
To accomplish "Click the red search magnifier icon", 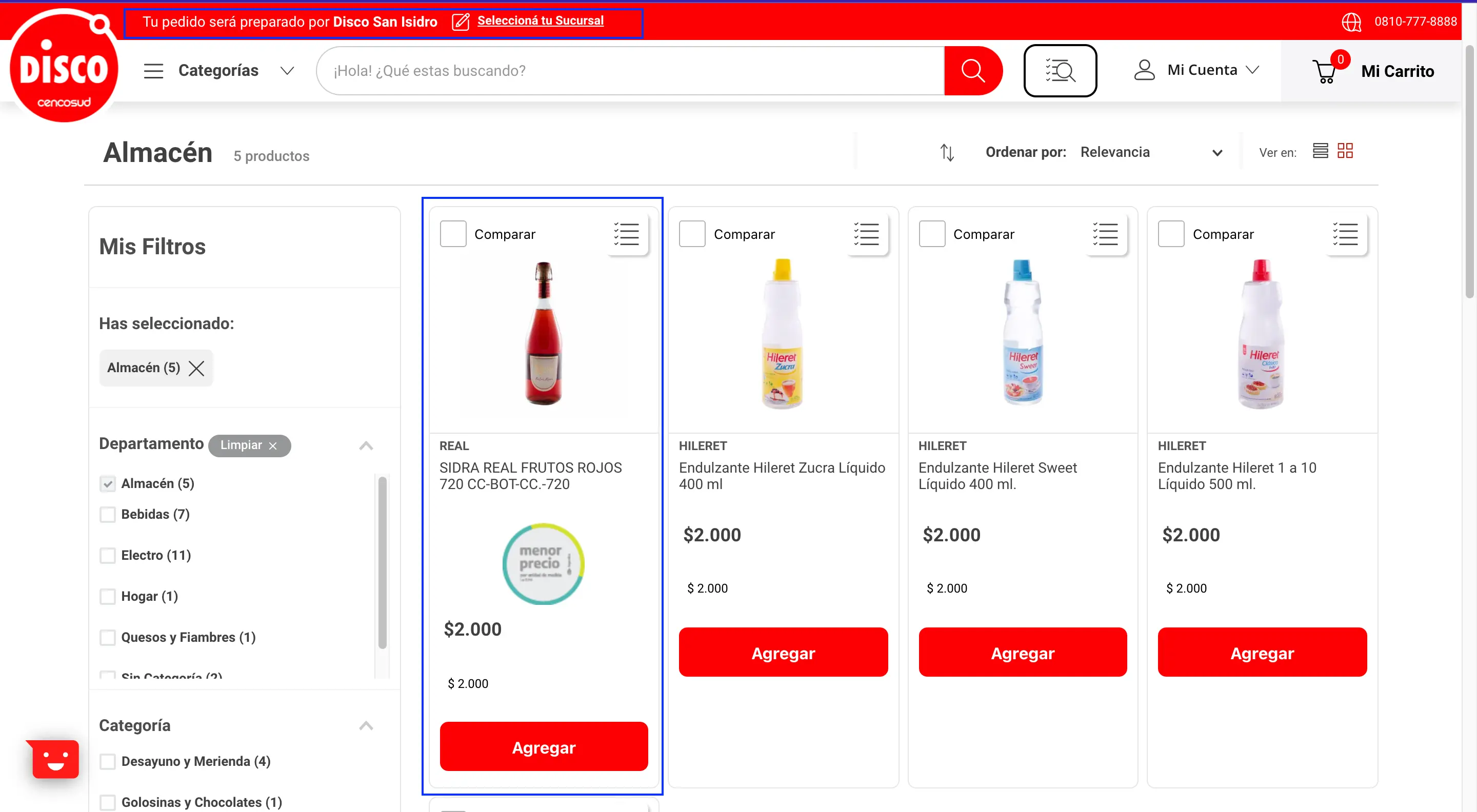I will pos(973,70).
